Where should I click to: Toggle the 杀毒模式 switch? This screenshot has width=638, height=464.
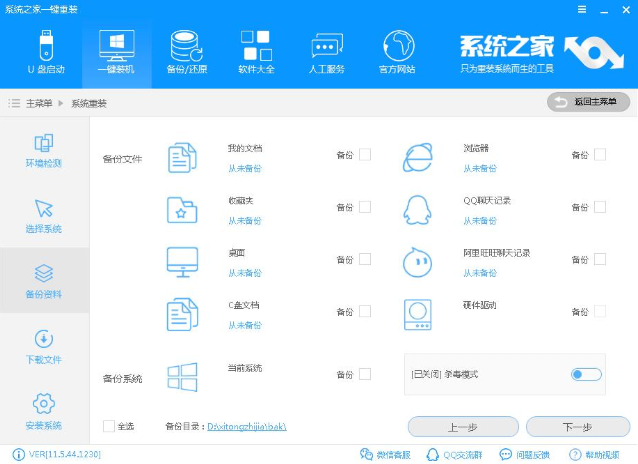pos(586,374)
